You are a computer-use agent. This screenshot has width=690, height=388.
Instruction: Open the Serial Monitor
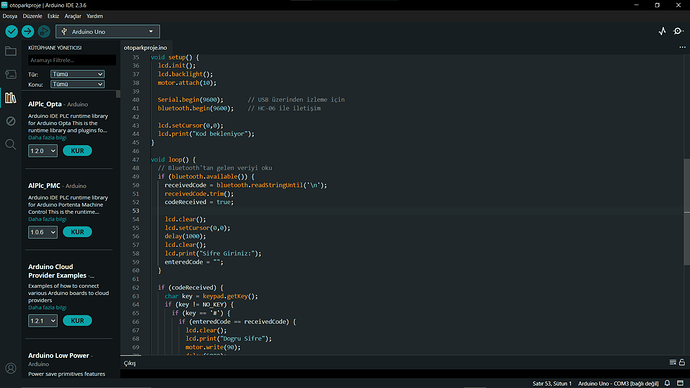pos(678,31)
